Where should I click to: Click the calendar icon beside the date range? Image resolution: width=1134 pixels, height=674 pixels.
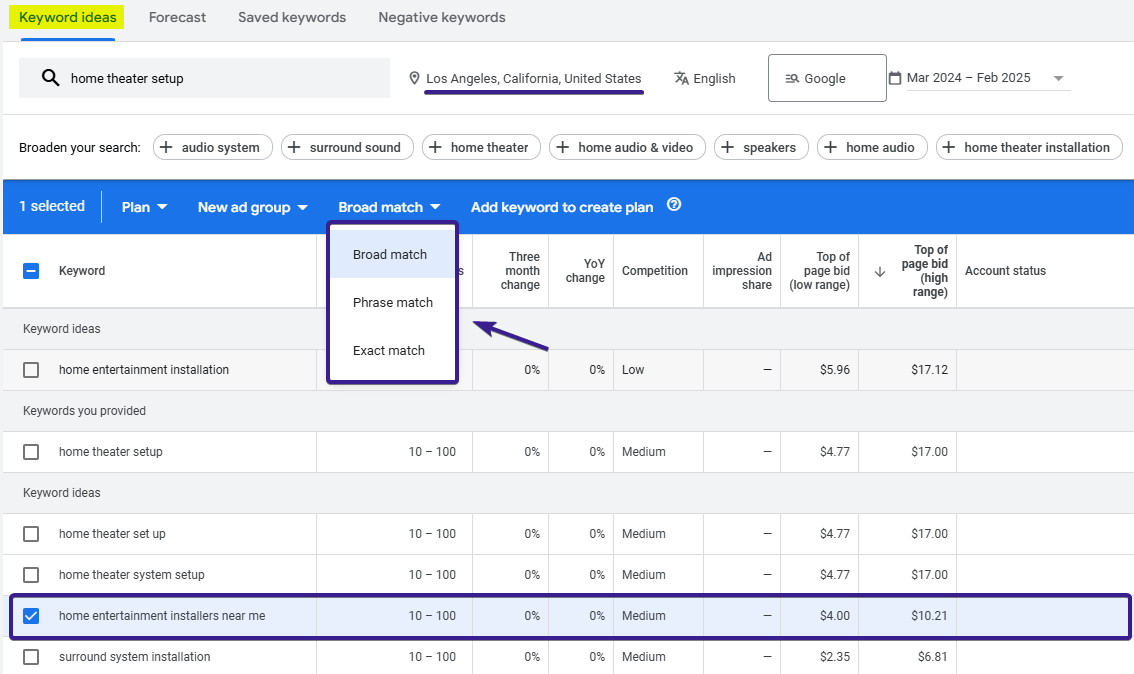click(x=895, y=76)
